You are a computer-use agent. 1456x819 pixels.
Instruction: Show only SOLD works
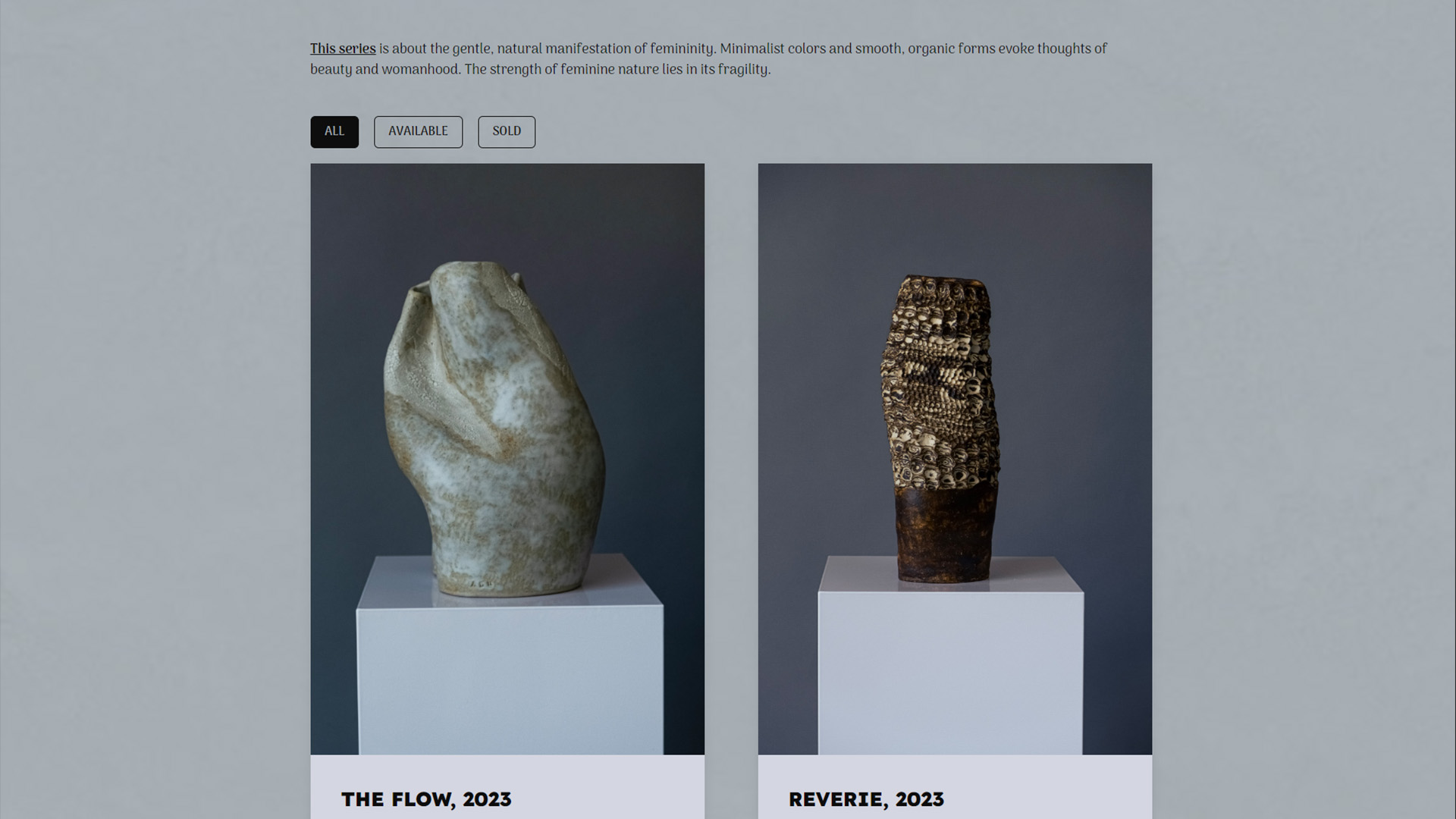507,132
